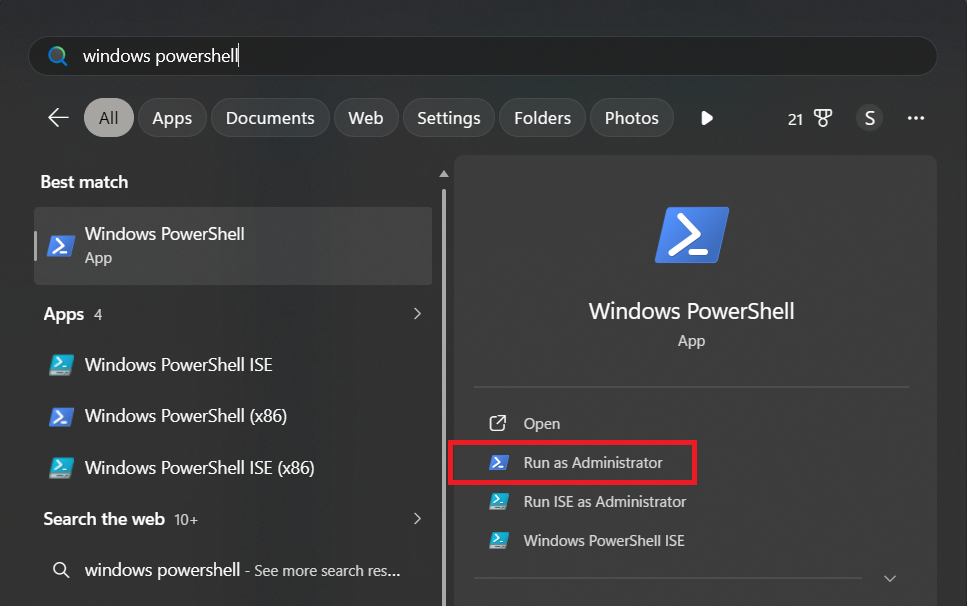Screen dimensions: 967x606
Task: Click the Windows PowerShell (x86) icon
Action: pyautogui.click(x=61, y=417)
